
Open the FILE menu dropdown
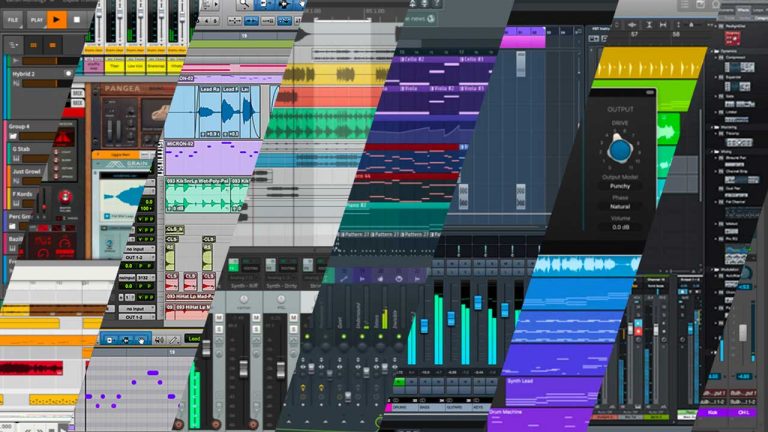click(13, 20)
